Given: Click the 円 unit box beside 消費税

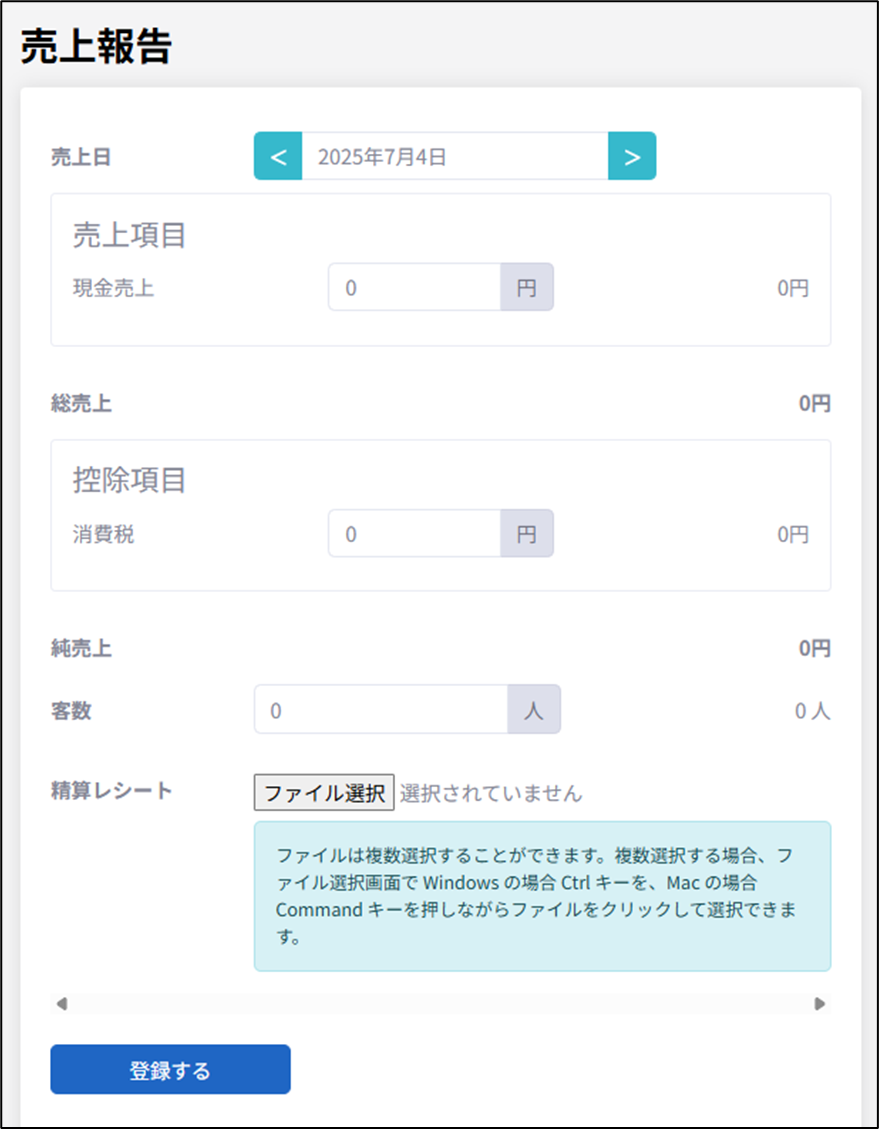Looking at the screenshot, I should click(x=527, y=534).
